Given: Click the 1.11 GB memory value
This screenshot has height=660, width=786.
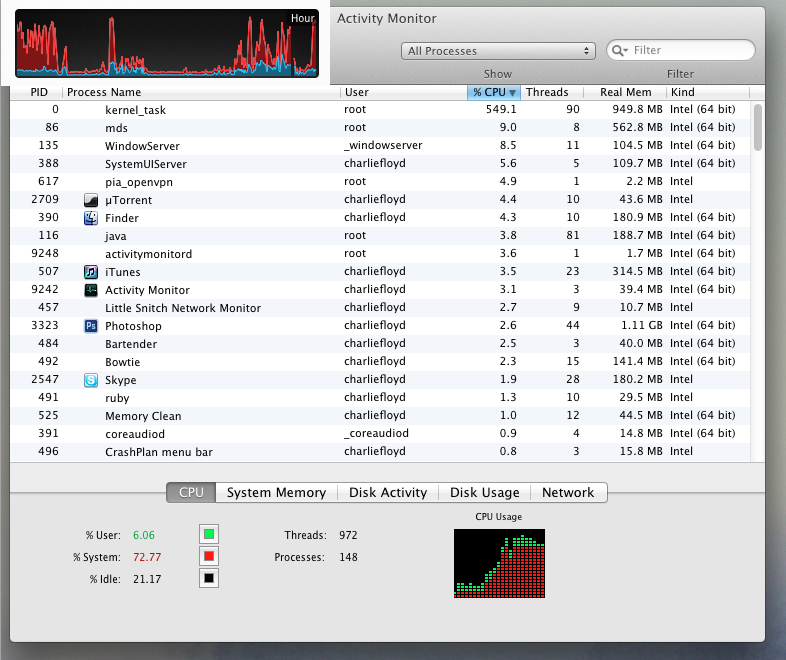Looking at the screenshot, I should tap(642, 325).
